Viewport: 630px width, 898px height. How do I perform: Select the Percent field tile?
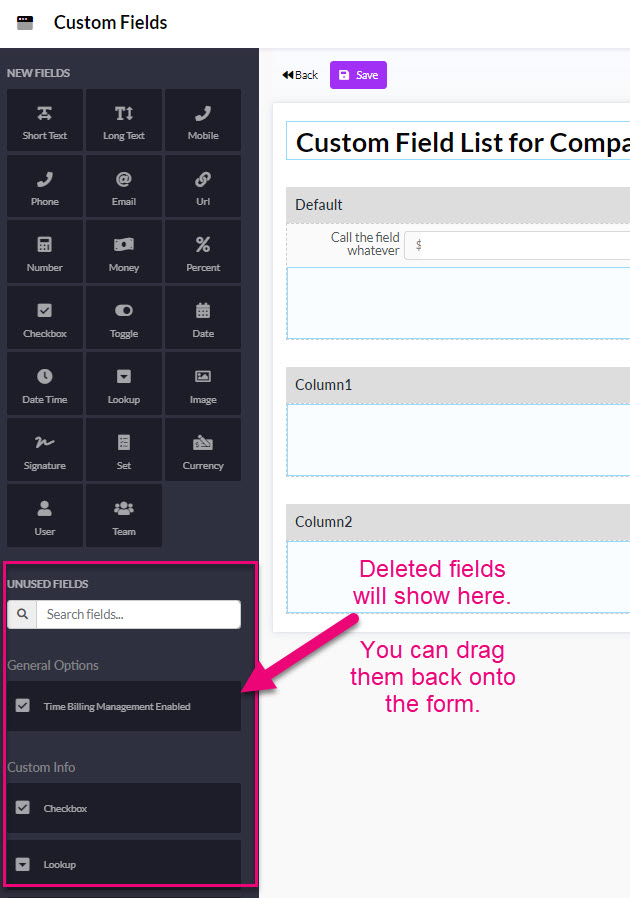pyautogui.click(x=203, y=252)
